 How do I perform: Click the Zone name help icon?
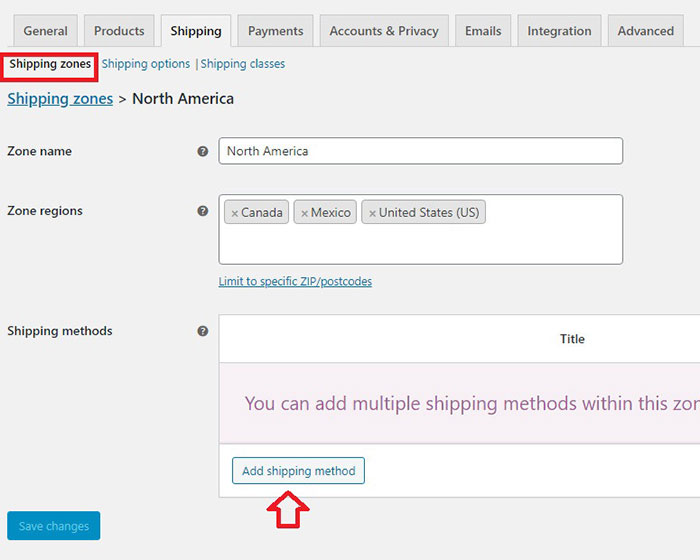pyautogui.click(x=203, y=151)
